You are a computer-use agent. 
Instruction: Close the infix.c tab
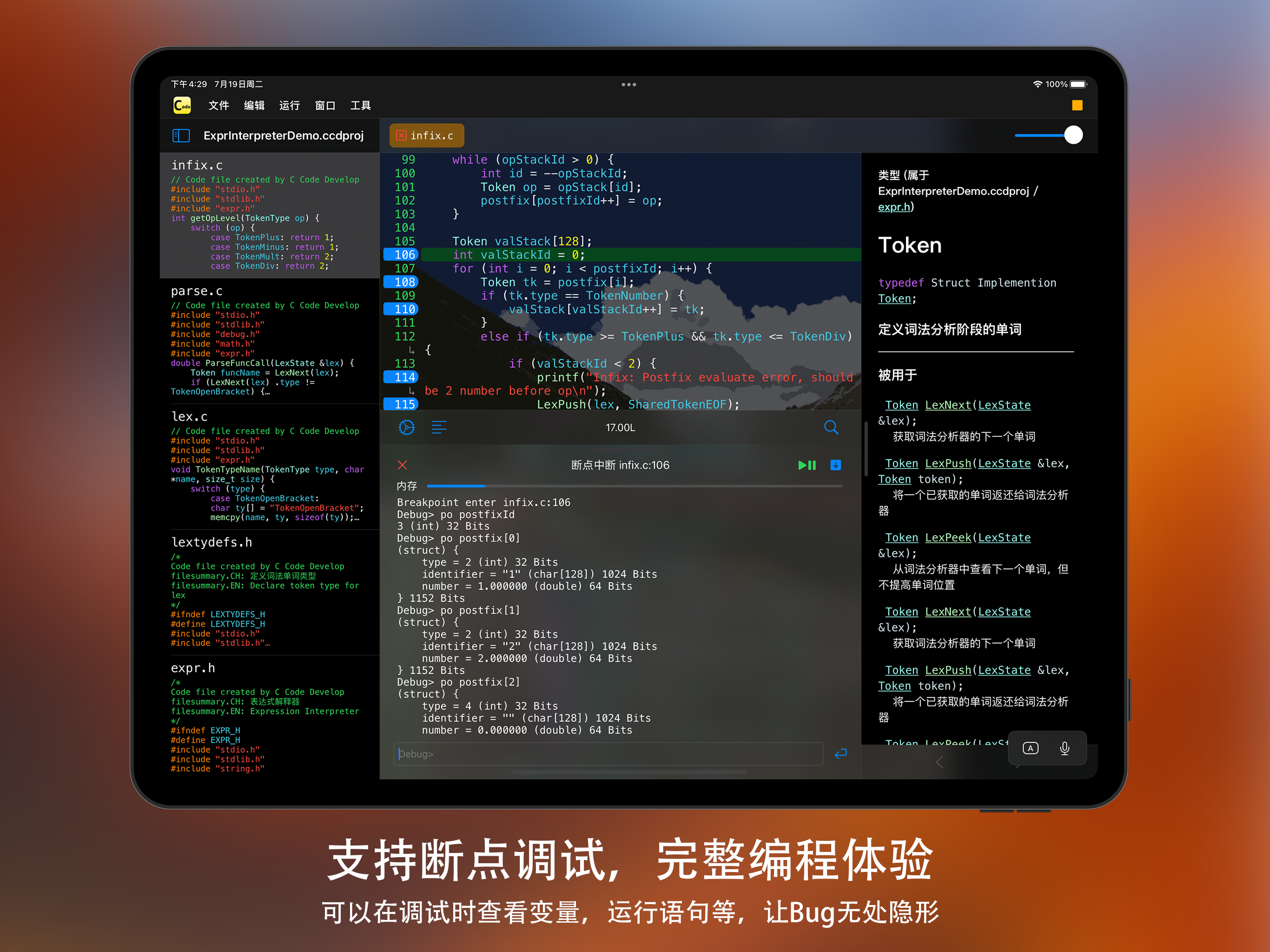click(x=401, y=136)
